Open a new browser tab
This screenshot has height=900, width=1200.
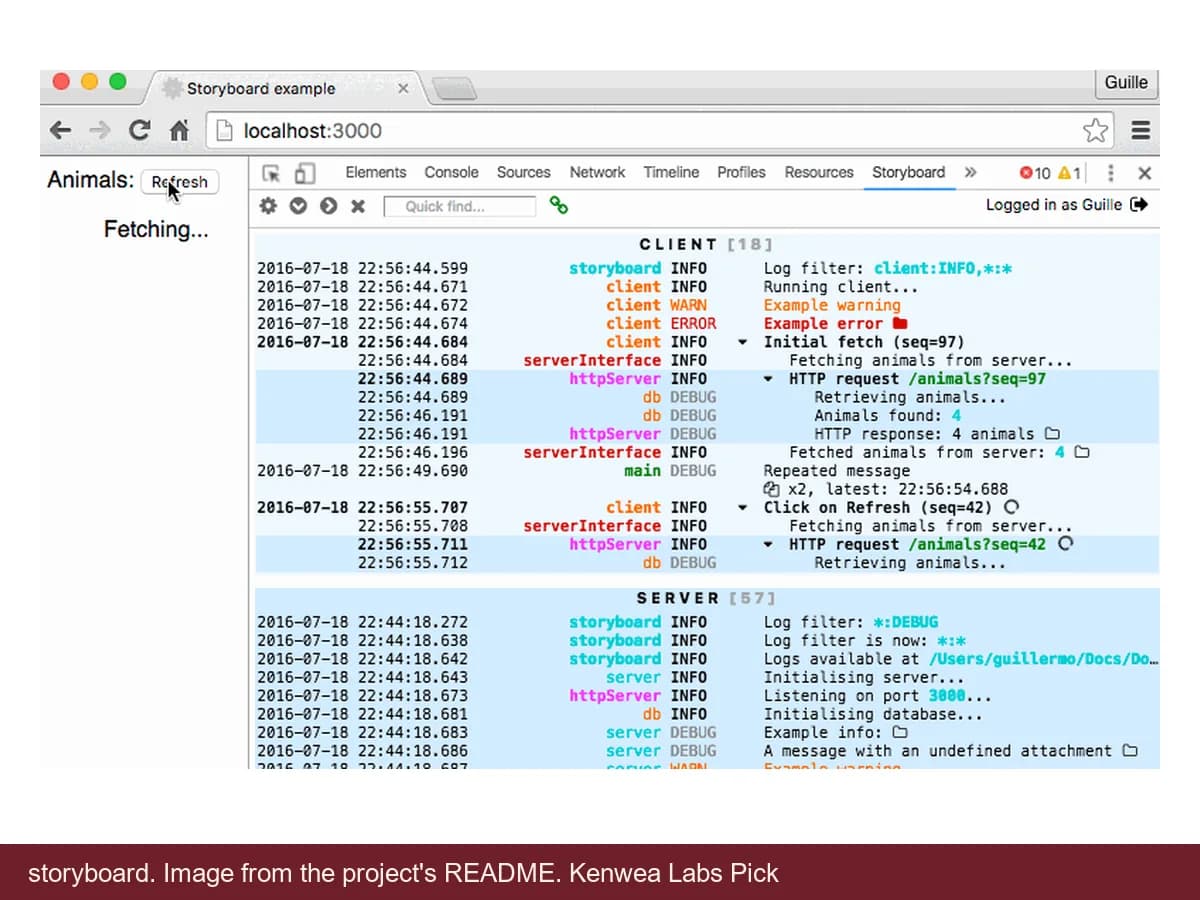453,90
